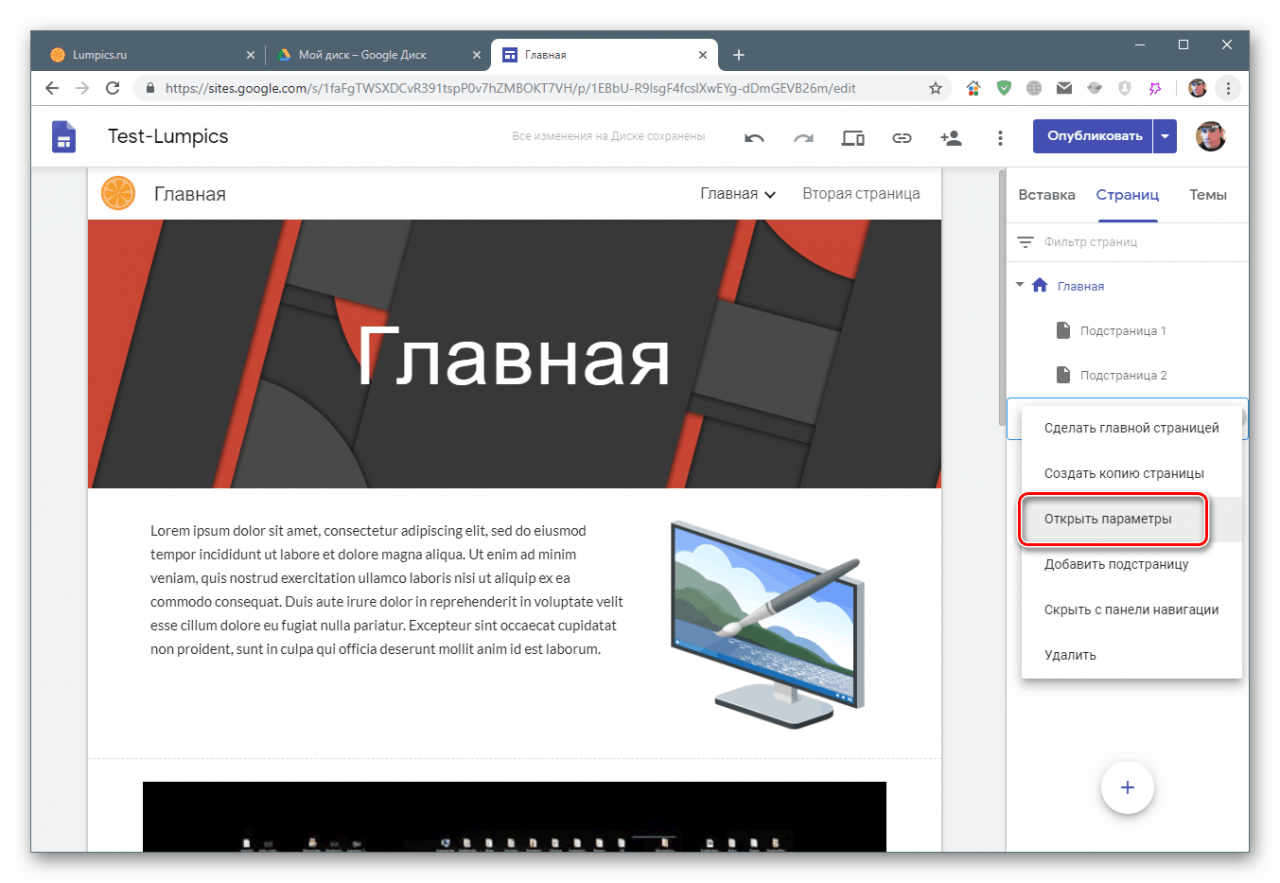Open a new browser tab

pos(739,55)
